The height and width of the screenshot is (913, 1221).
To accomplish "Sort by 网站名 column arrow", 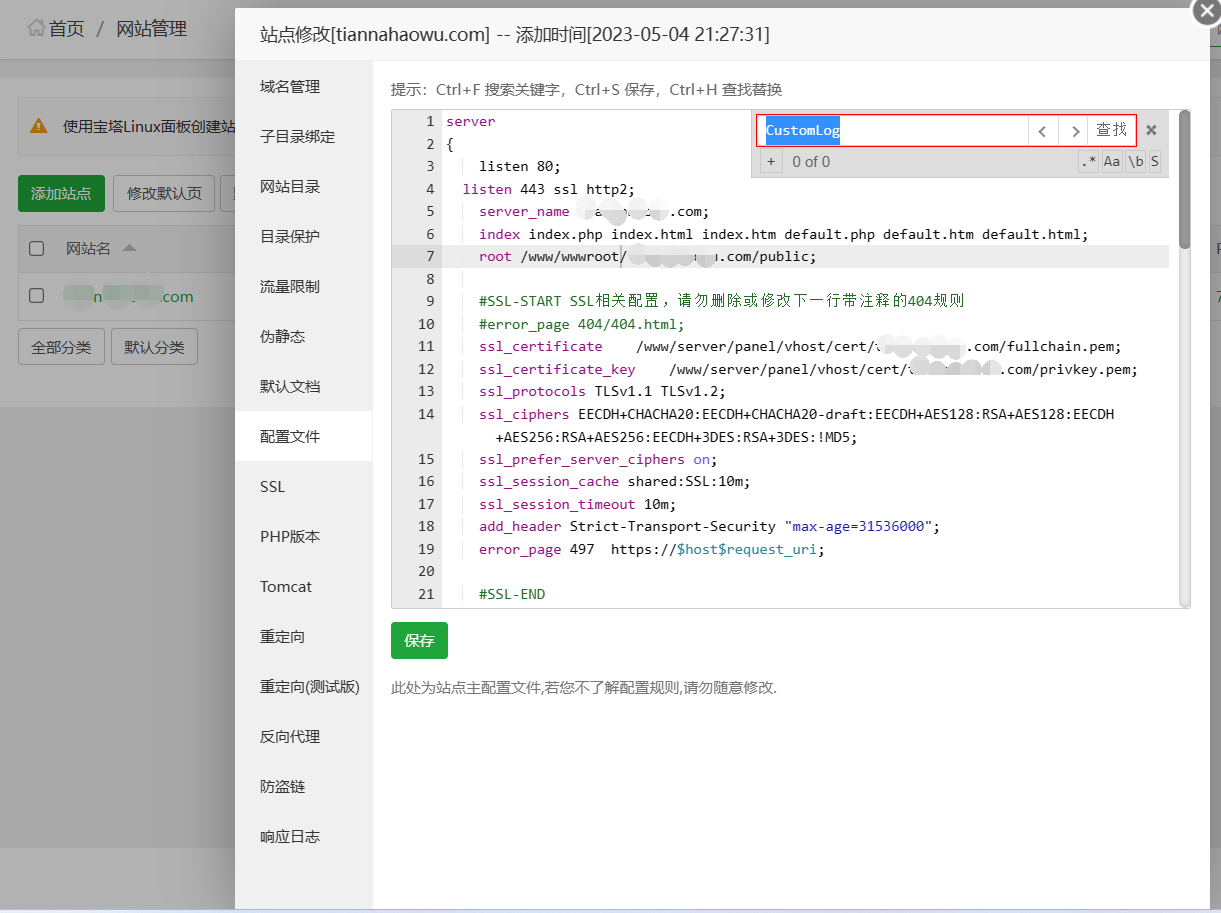I will 129,249.
